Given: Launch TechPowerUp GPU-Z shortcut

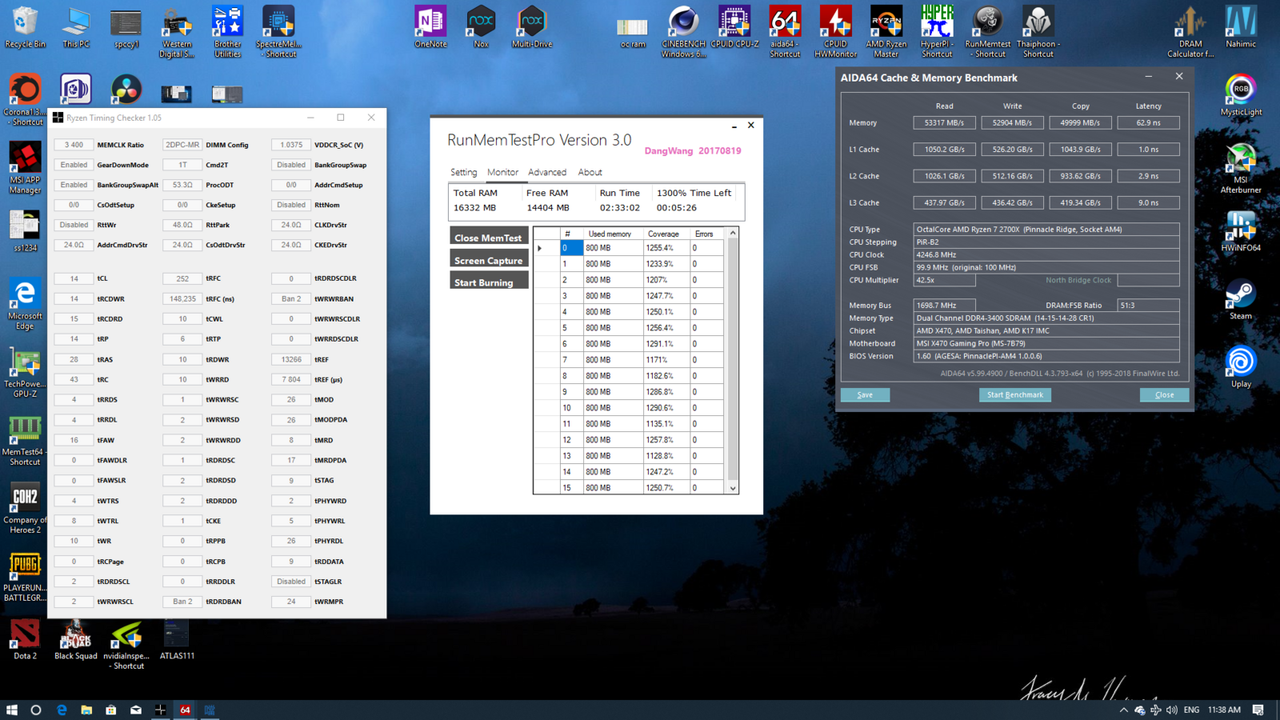Looking at the screenshot, I should (22, 360).
